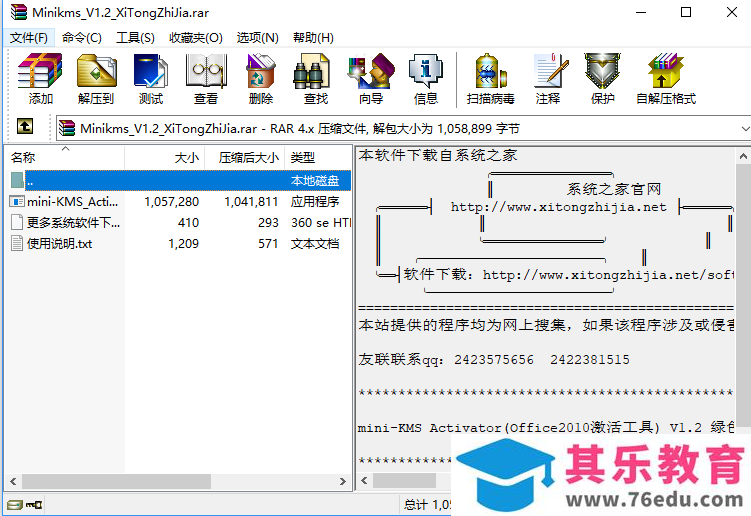Click file list scroll right arrow
The height and width of the screenshot is (516, 751).
(x=342, y=481)
